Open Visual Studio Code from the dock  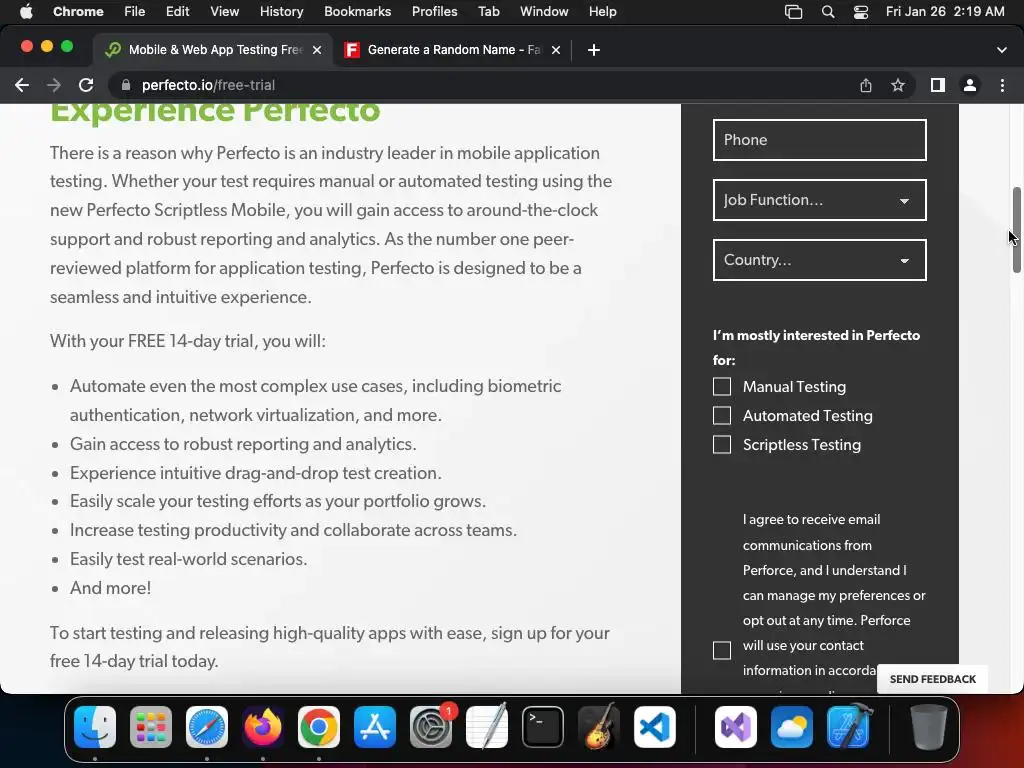(x=654, y=727)
